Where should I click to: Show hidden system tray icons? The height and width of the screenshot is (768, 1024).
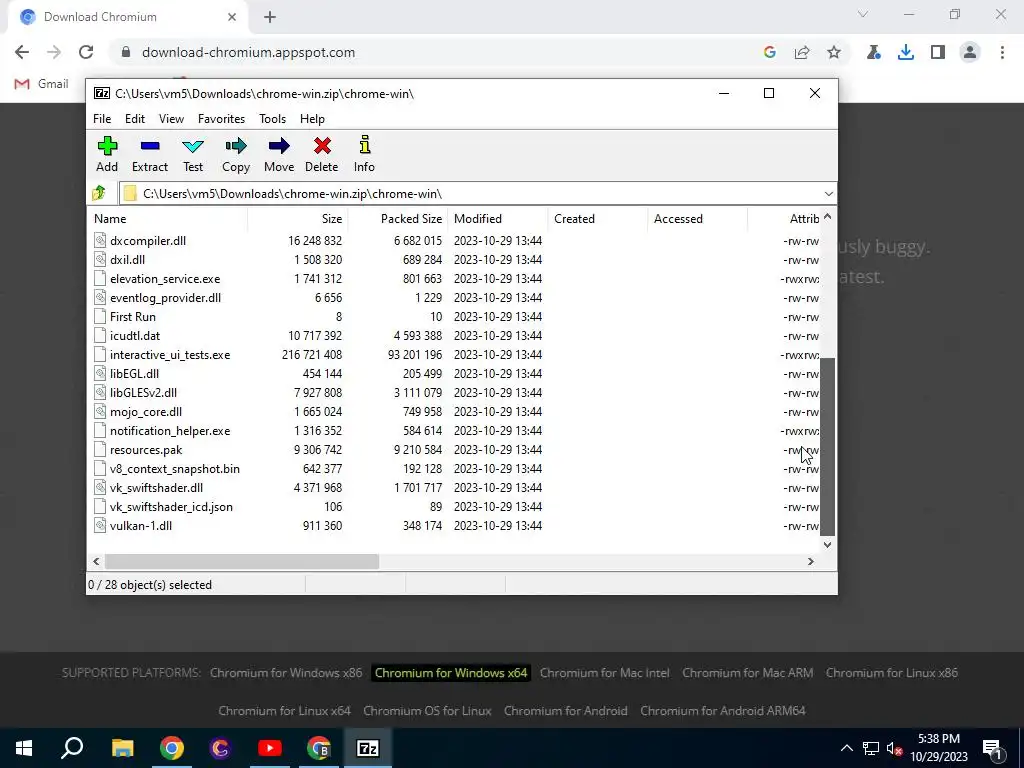846,748
